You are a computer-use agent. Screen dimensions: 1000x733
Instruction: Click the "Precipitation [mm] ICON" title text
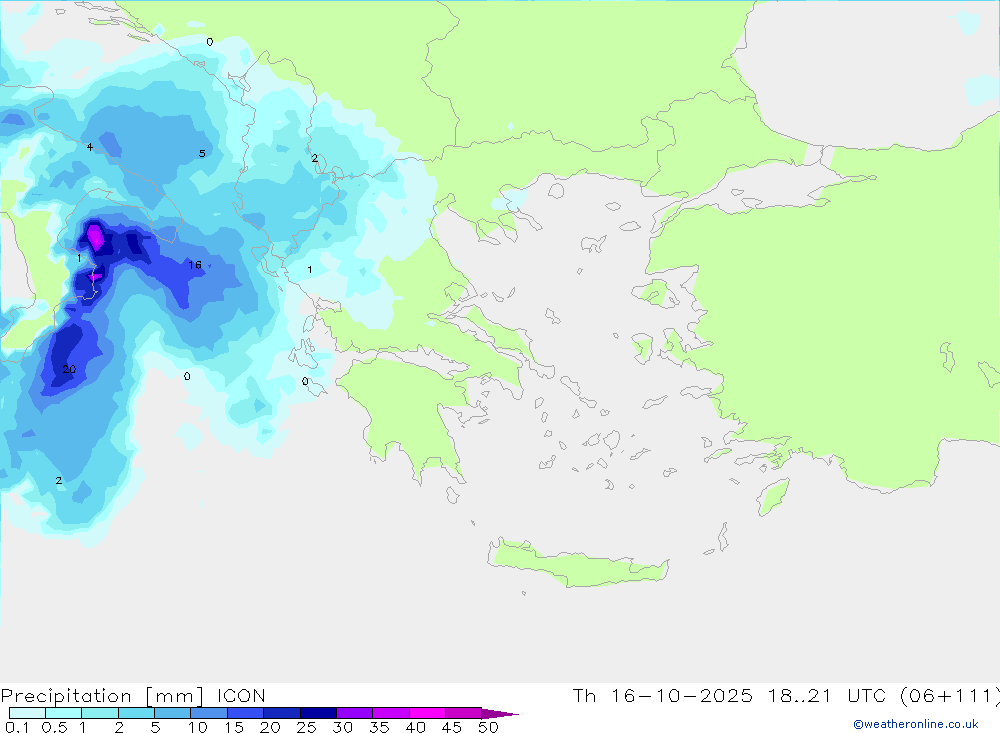point(133,696)
